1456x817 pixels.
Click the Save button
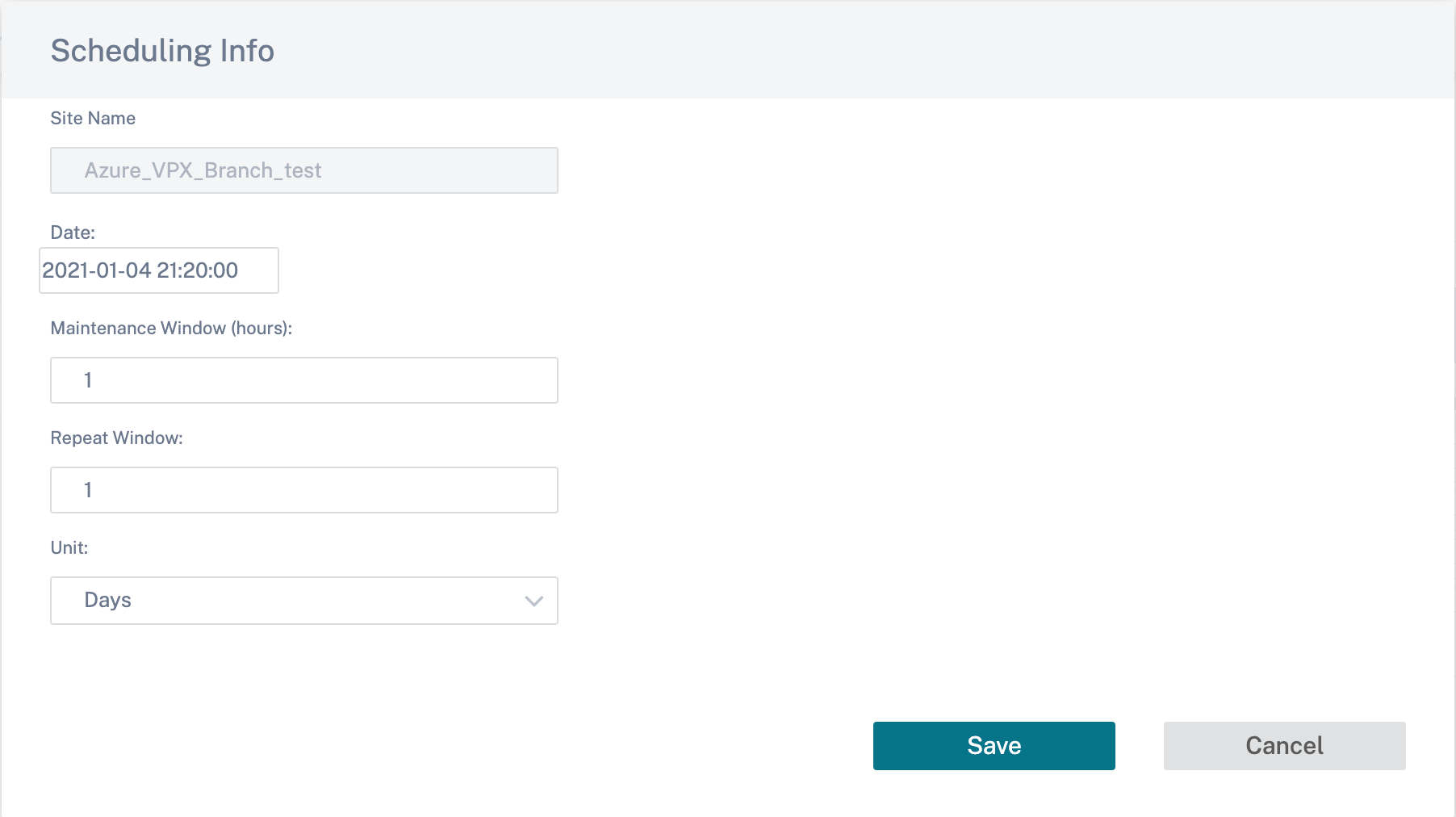[x=994, y=745]
